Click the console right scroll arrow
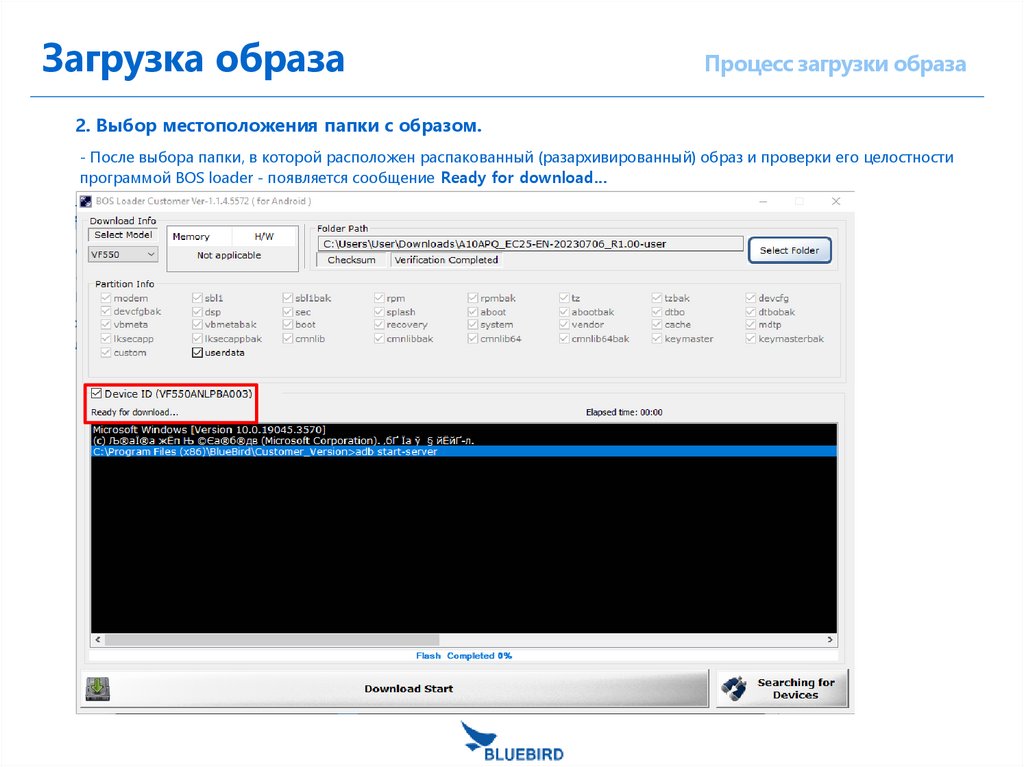This screenshot has height=767, width=1024. coord(830,640)
